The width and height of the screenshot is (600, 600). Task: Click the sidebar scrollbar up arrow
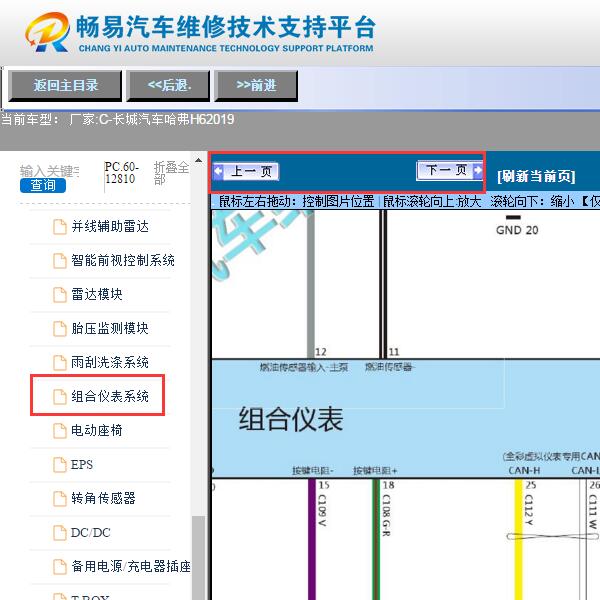(x=198, y=160)
